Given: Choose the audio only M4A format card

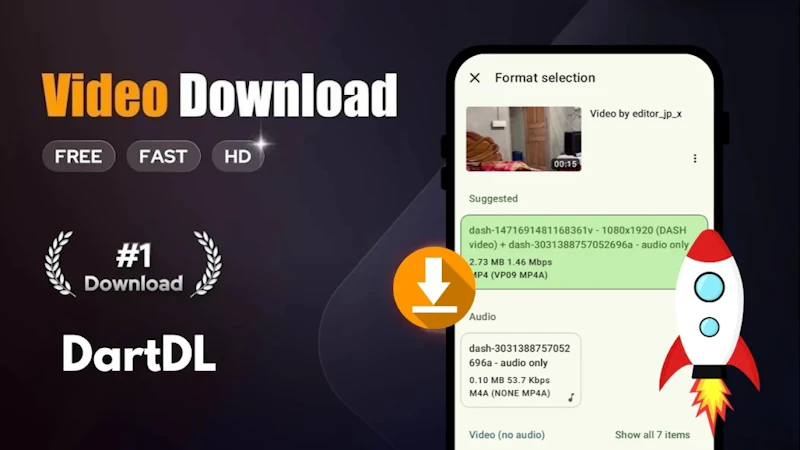Looking at the screenshot, I should tap(520, 370).
